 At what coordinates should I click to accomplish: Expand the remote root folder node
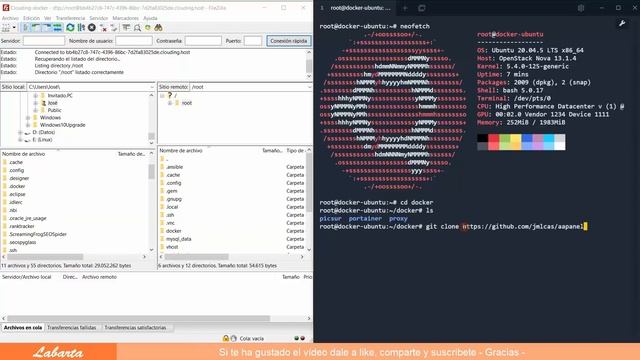pyautogui.click(x=170, y=103)
